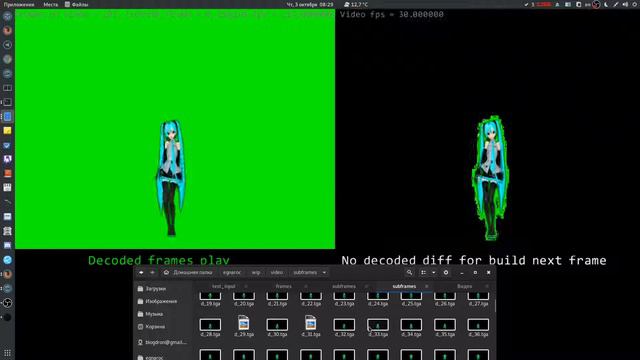Open search in the file manager
Screen dimensions: 640x360
tap(409, 272)
